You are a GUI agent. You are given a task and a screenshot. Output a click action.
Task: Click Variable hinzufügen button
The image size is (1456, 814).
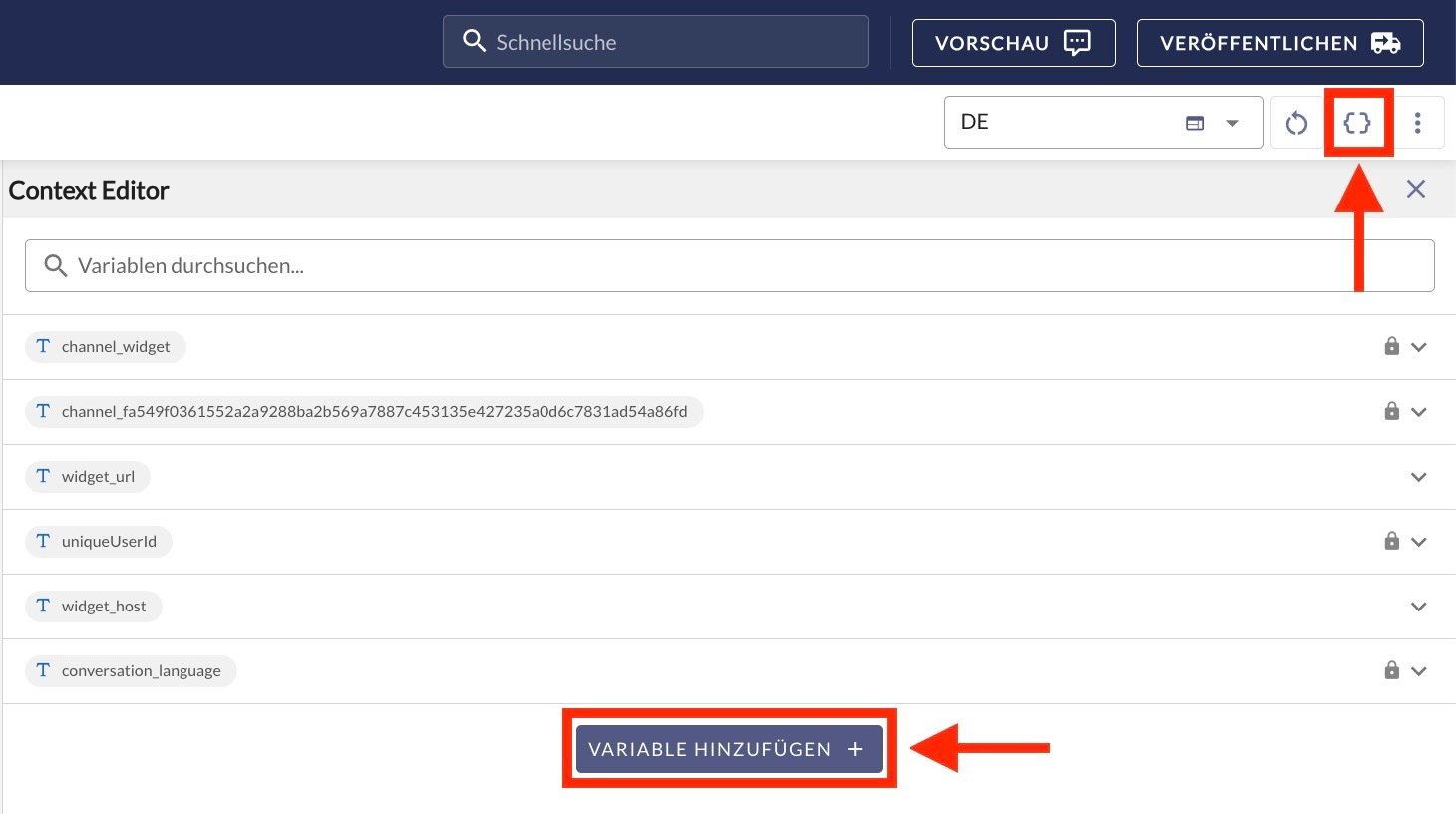(x=728, y=749)
